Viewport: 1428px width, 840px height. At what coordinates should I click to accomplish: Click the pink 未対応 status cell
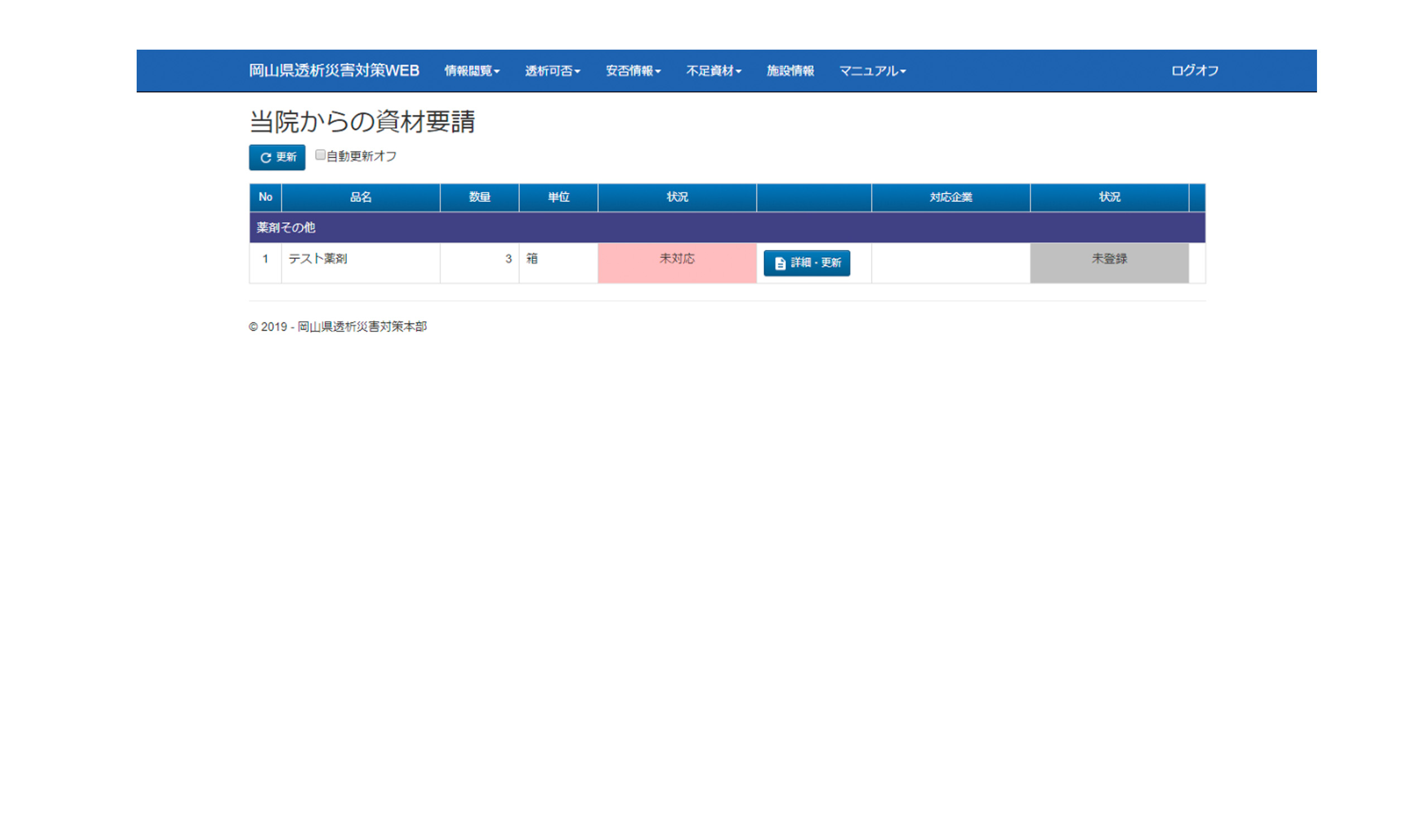coord(677,262)
